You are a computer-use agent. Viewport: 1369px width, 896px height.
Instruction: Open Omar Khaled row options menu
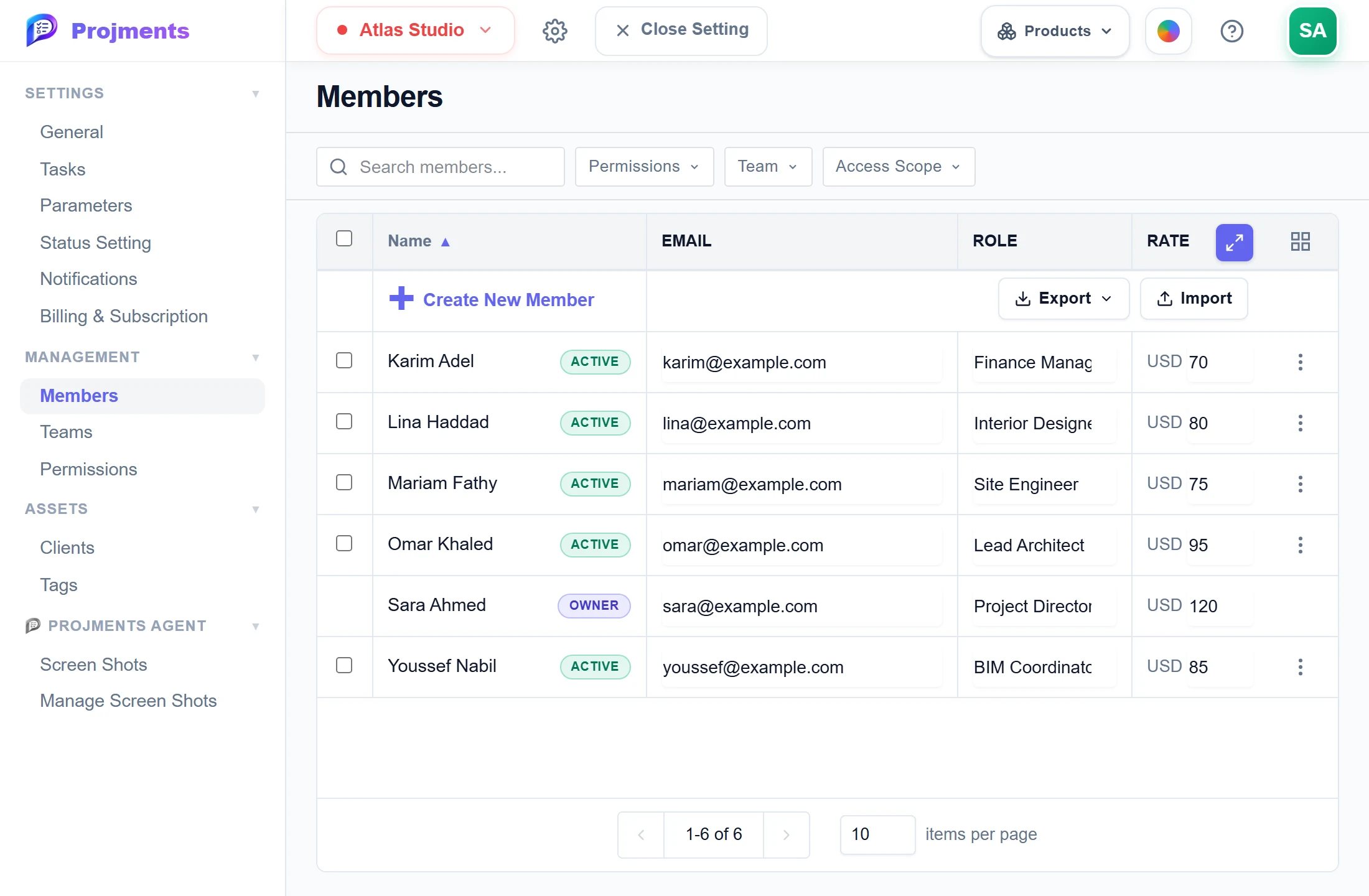point(1300,545)
